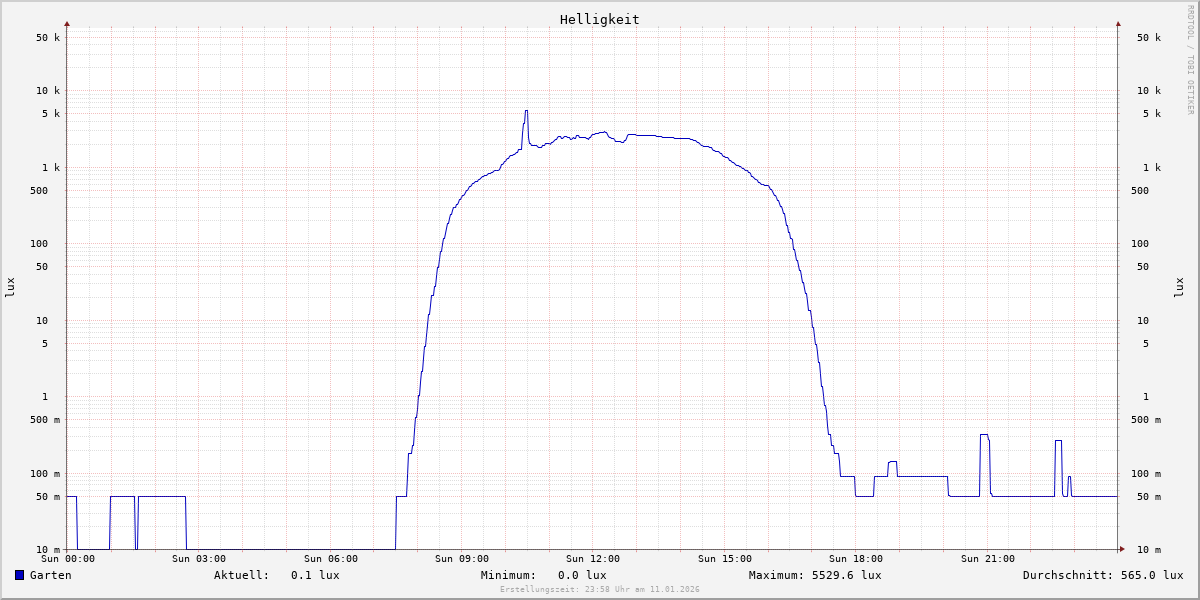Click the arrow atop the left y-axis

click(x=67, y=23)
